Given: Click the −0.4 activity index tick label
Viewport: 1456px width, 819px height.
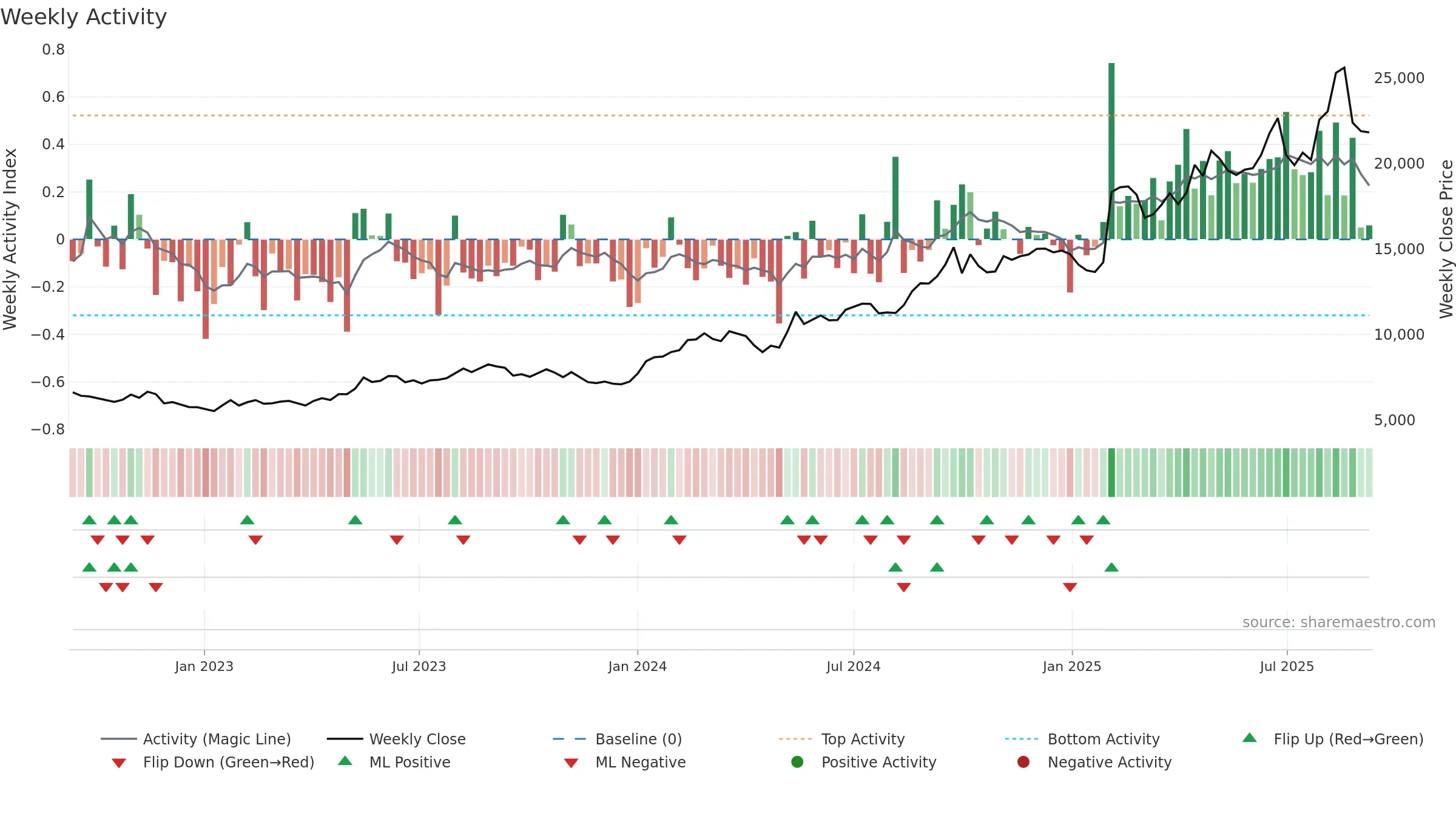Looking at the screenshot, I should click(x=48, y=334).
